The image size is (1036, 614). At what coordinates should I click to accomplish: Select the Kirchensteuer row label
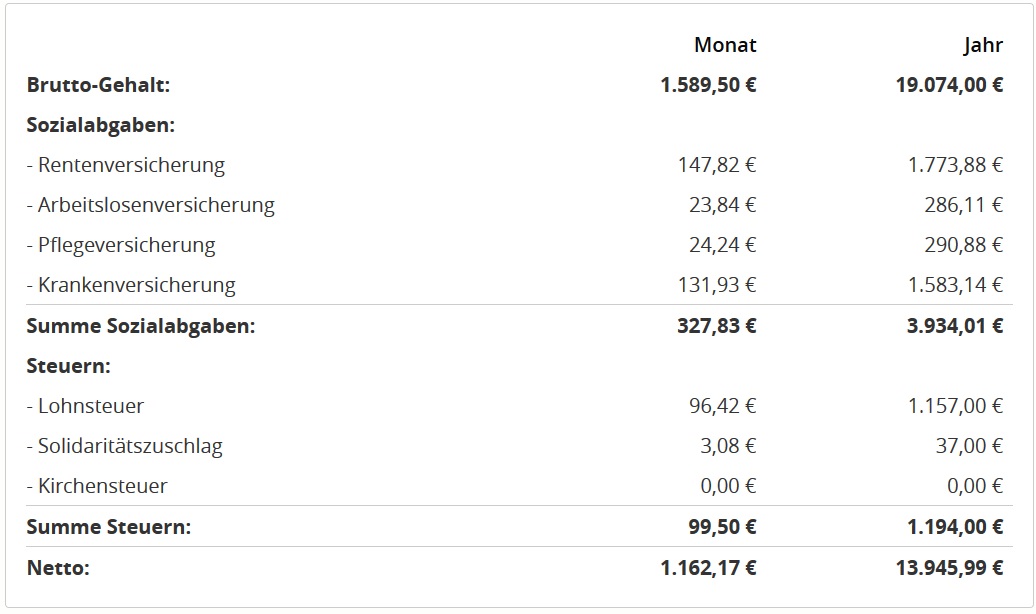97,486
